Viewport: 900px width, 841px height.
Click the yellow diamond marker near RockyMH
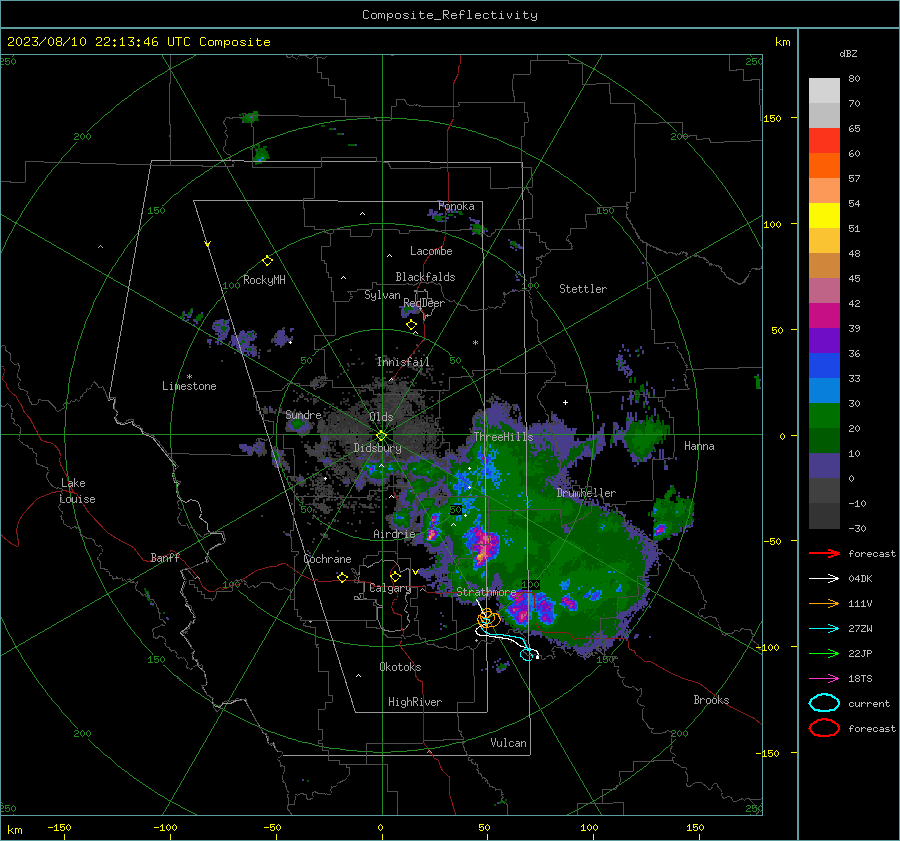(x=267, y=261)
